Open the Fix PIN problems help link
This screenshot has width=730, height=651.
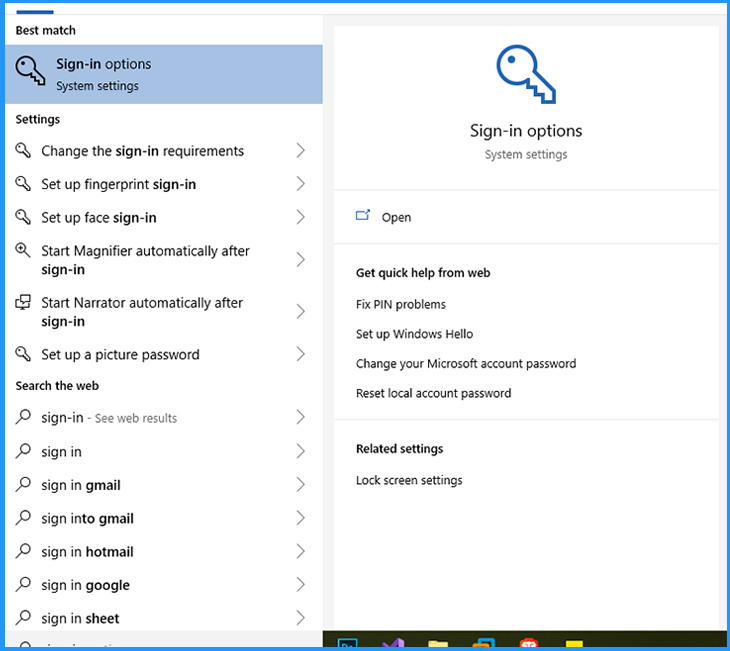pyautogui.click(x=400, y=304)
